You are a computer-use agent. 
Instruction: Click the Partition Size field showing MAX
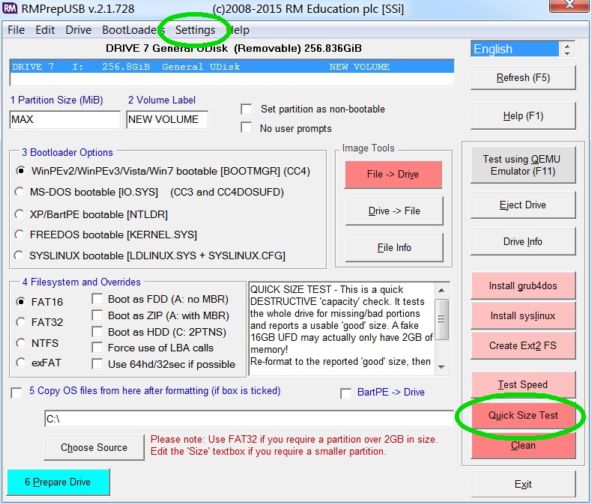[x=65, y=119]
